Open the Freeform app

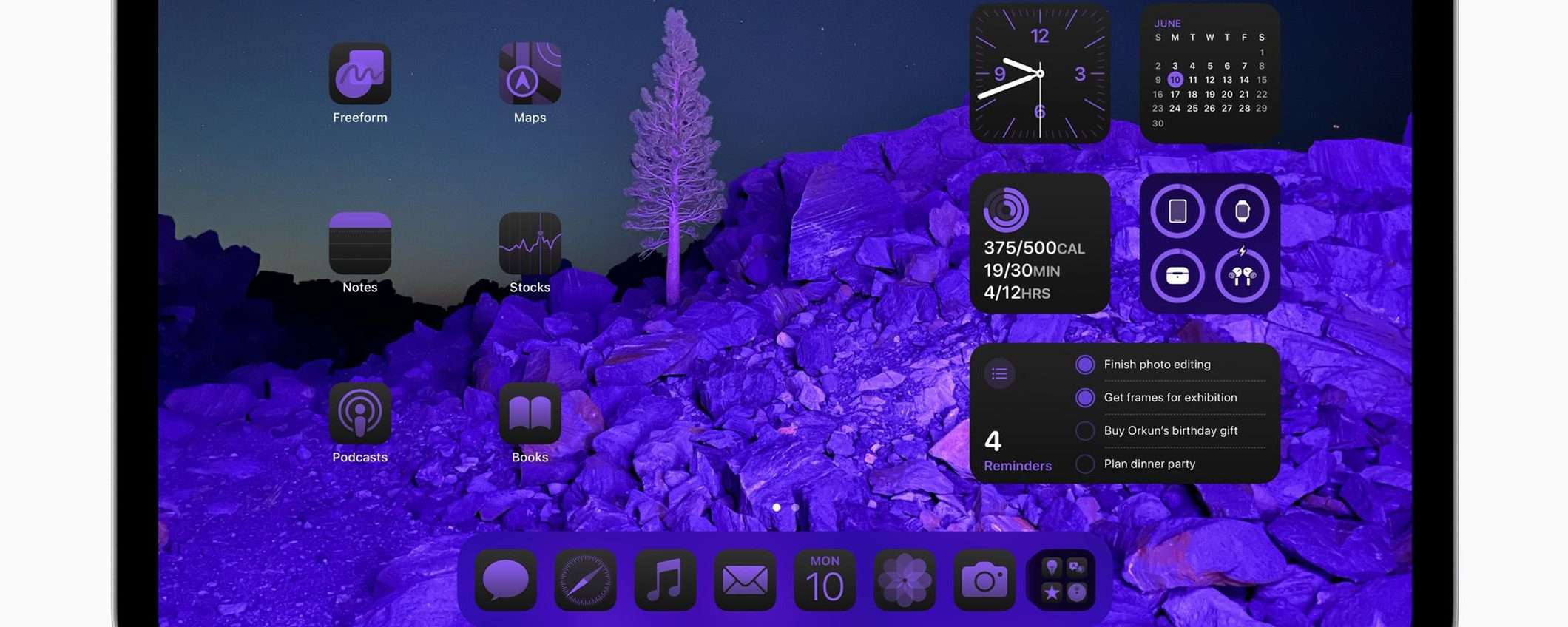[x=359, y=73]
